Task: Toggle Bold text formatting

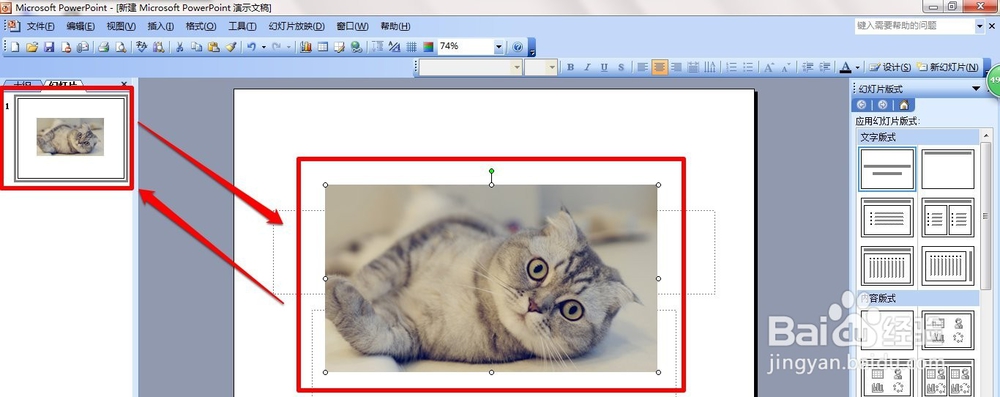Action: coord(571,67)
